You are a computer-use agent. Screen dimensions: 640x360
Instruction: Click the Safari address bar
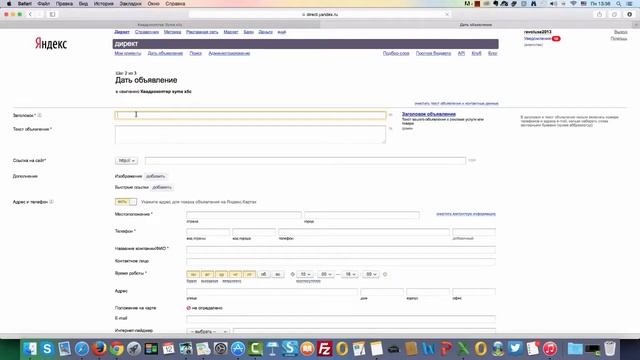pyautogui.click(x=320, y=14)
